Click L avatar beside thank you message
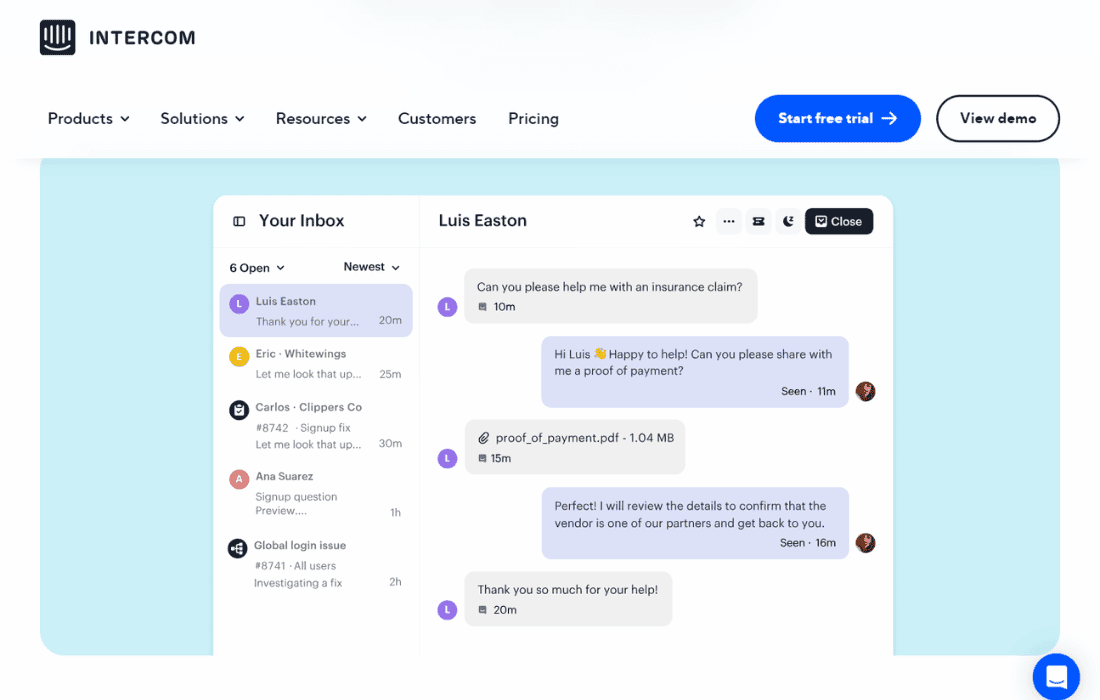Screen dimensions: 1100x700 pyautogui.click(x=448, y=610)
